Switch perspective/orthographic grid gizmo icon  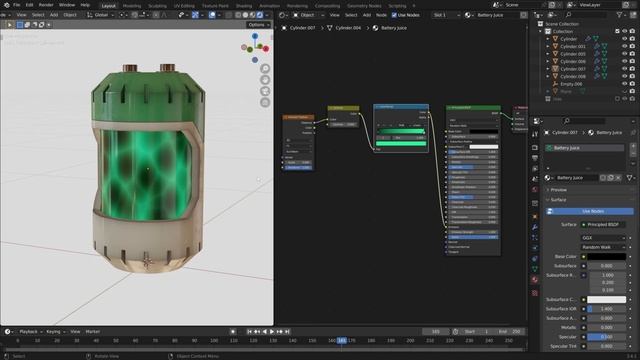265,102
